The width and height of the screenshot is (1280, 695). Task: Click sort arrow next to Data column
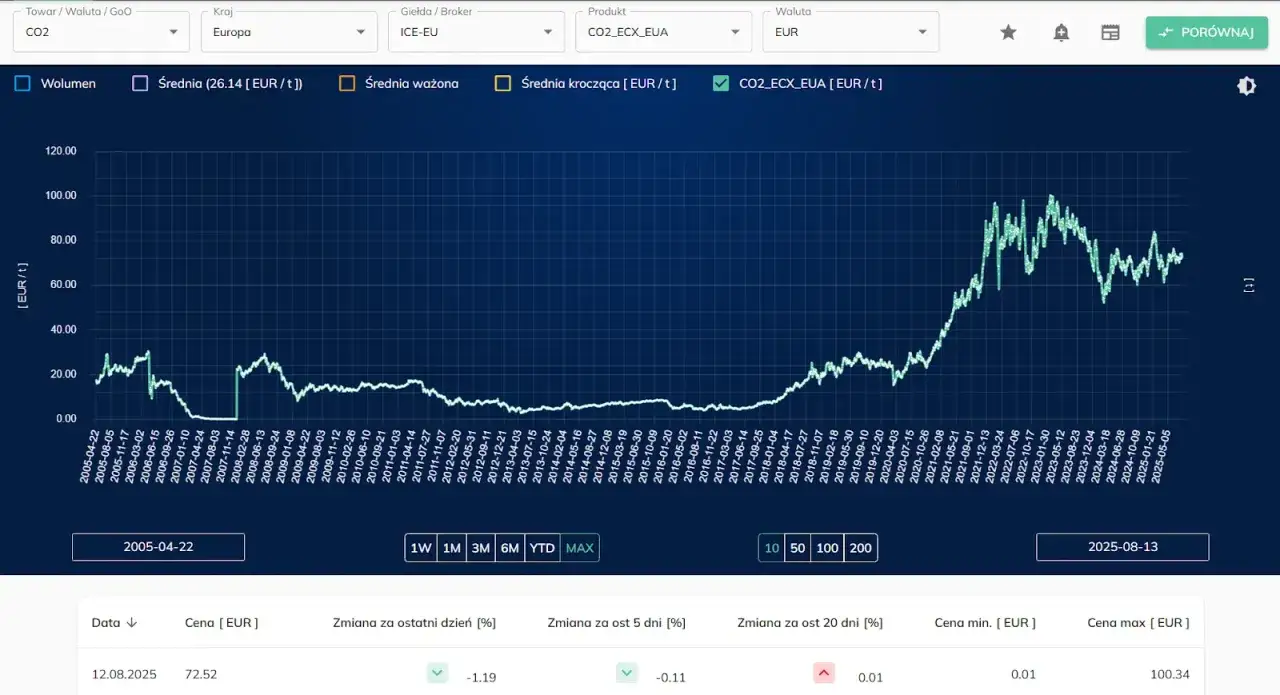132,622
